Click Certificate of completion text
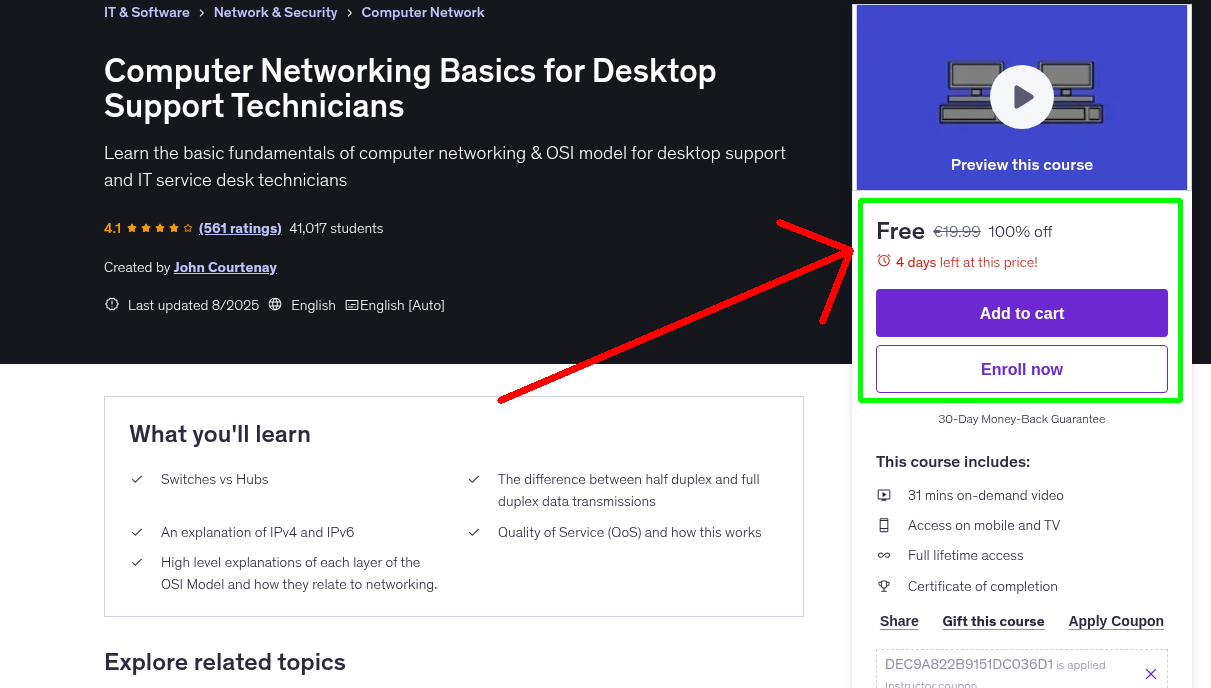1211x688 pixels. point(983,586)
